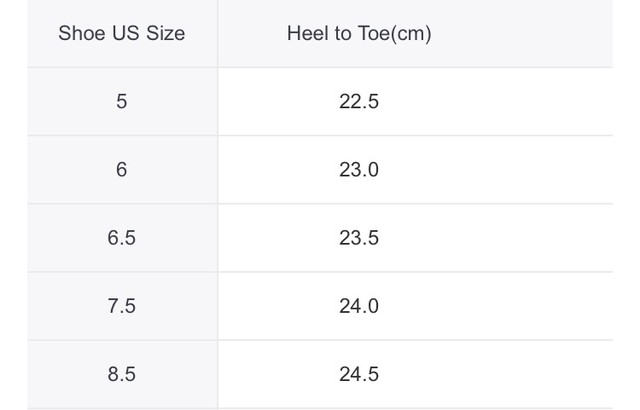Click blank area right of Heel to Toe header

tap(522, 33)
